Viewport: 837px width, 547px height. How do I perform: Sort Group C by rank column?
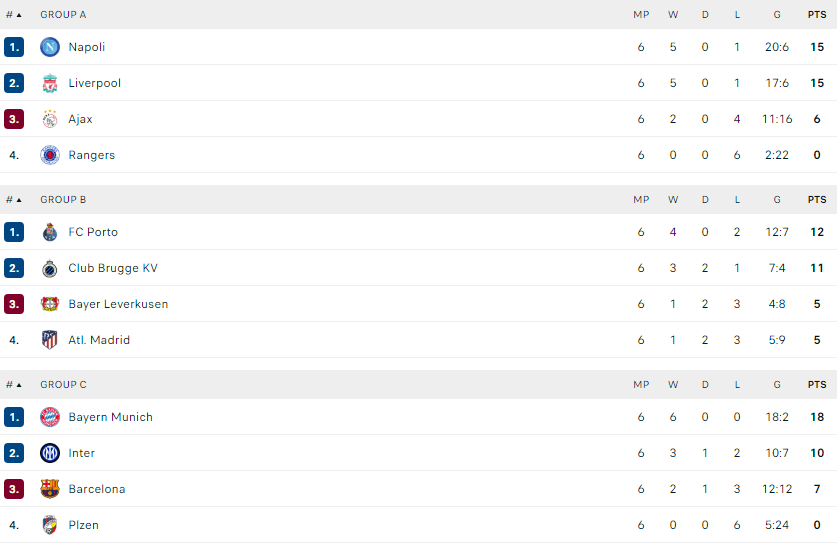tap(14, 385)
